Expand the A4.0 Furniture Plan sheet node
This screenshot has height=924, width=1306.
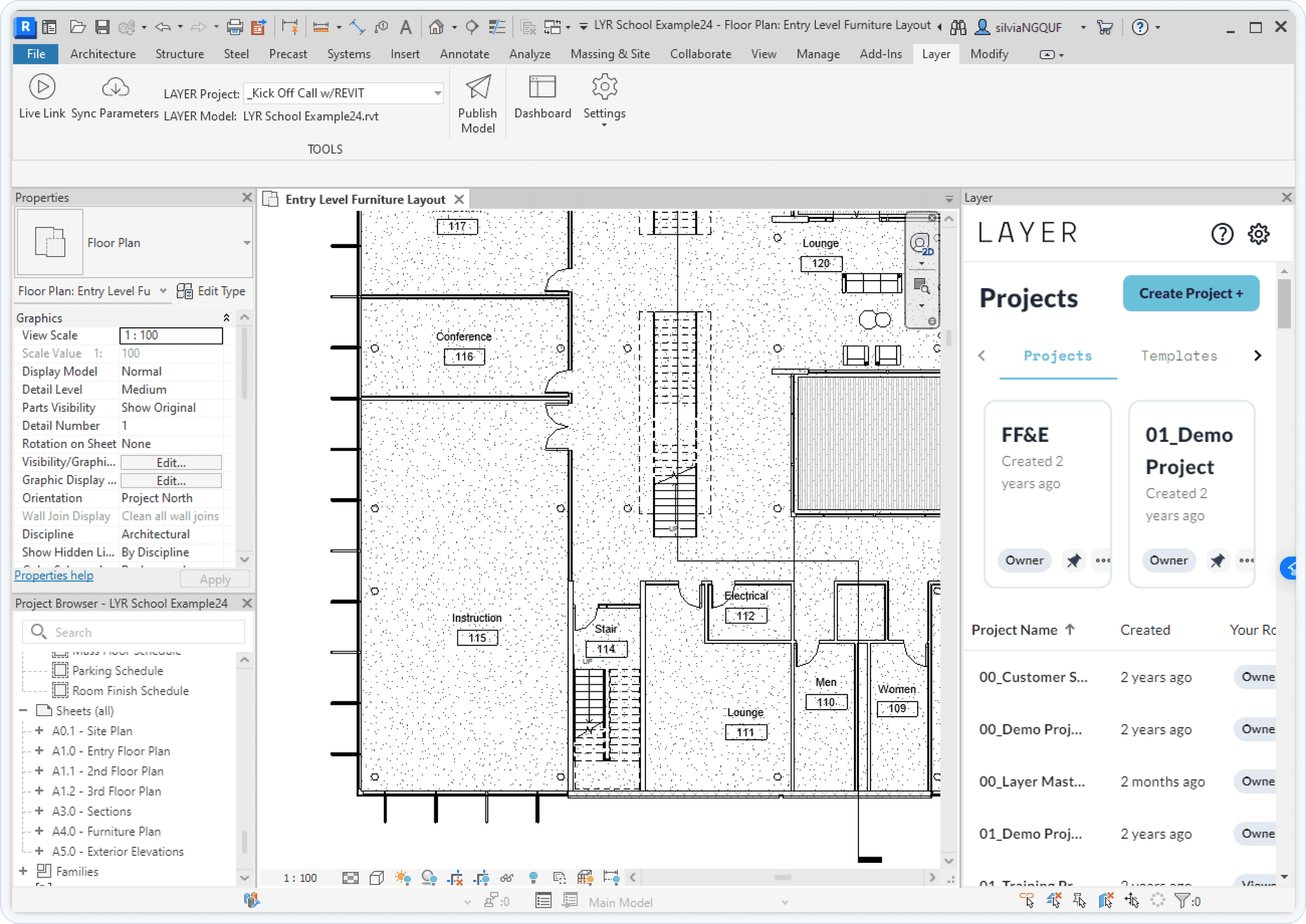(39, 831)
